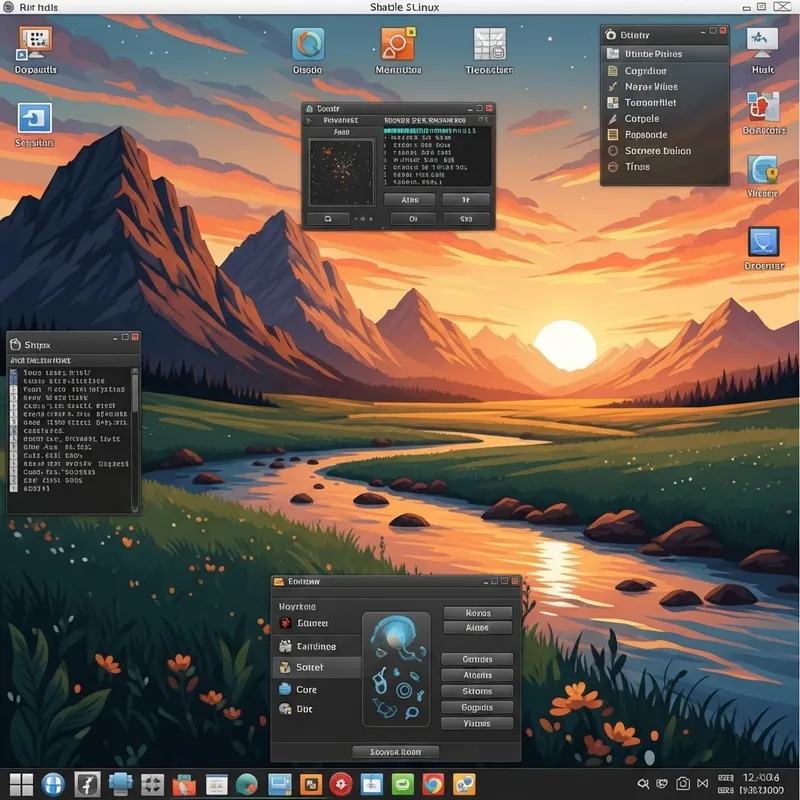Open the Hulk monitor desktop icon

763,42
